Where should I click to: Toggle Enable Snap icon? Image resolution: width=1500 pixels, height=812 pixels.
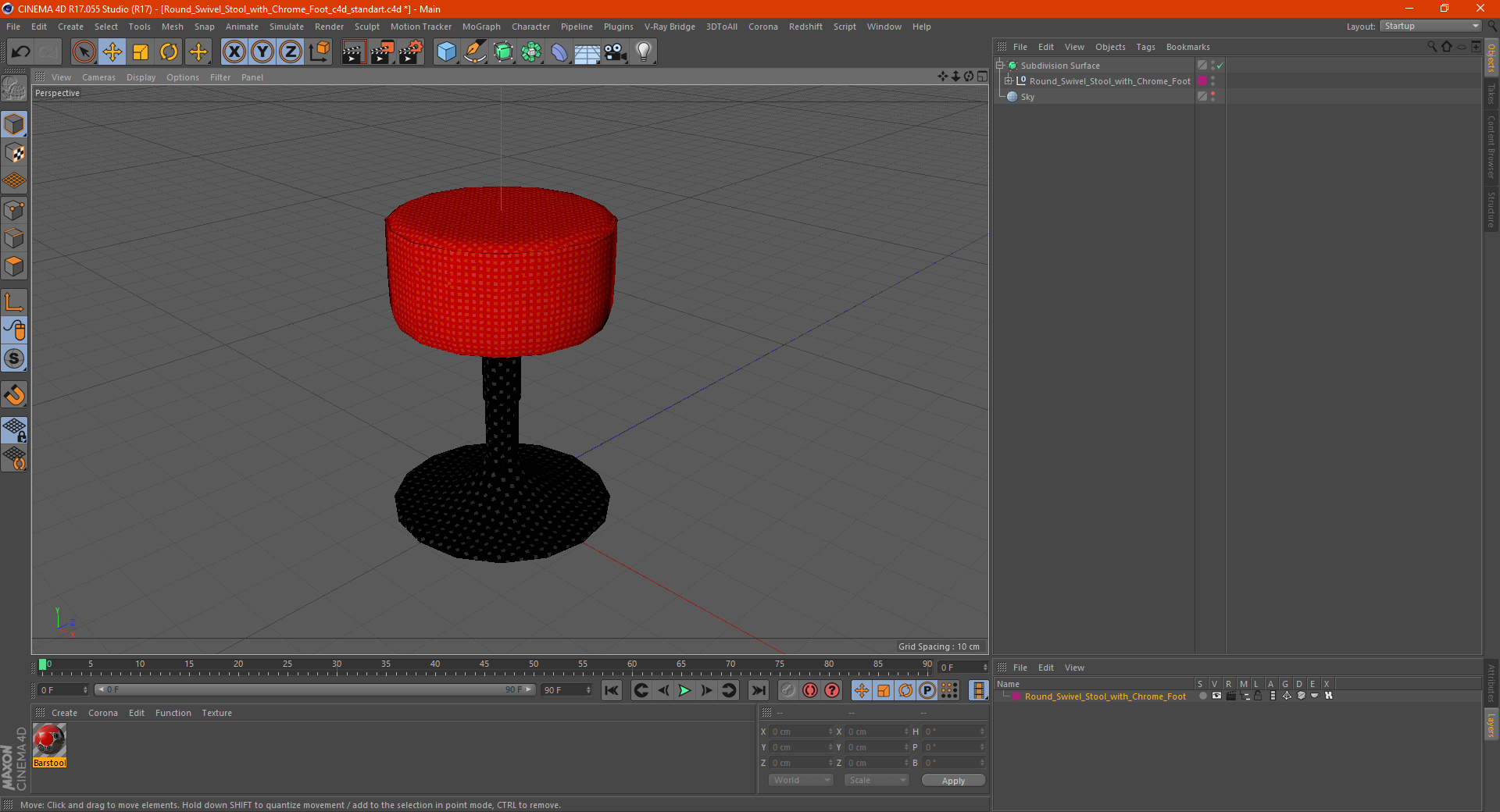(14, 394)
